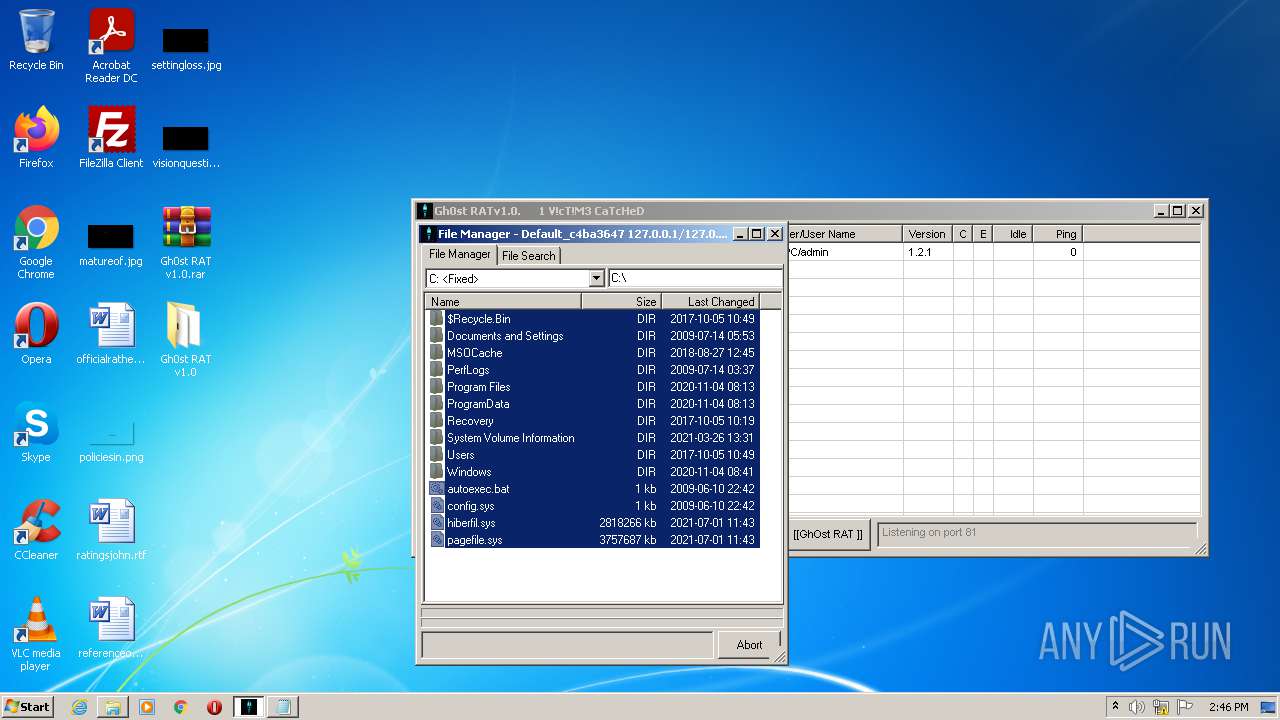Select the Program Files folder icon
This screenshot has height=720, width=1280.
437,387
